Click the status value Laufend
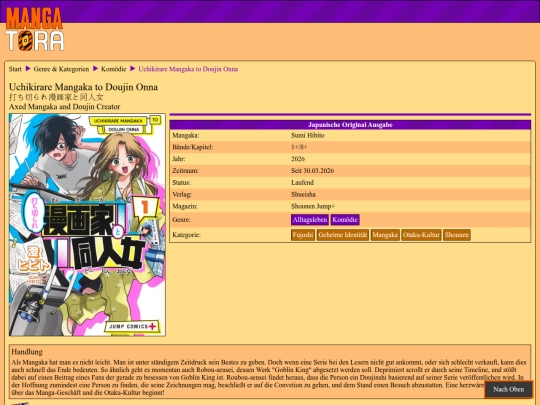 point(302,183)
